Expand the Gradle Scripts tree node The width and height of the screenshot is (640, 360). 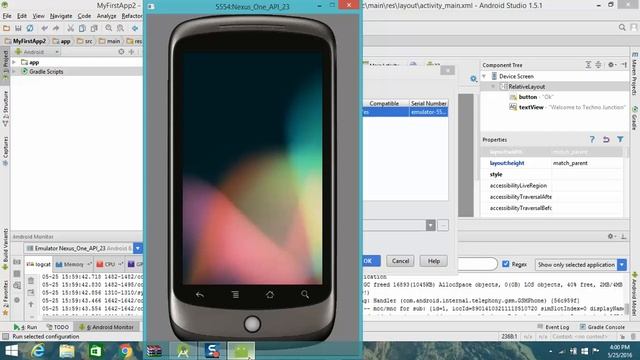[14, 71]
